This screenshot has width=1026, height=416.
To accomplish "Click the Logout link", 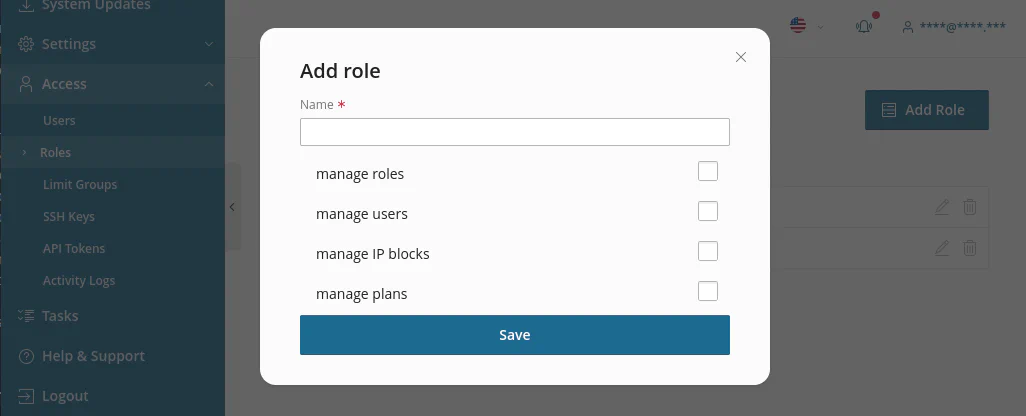I will (65, 396).
